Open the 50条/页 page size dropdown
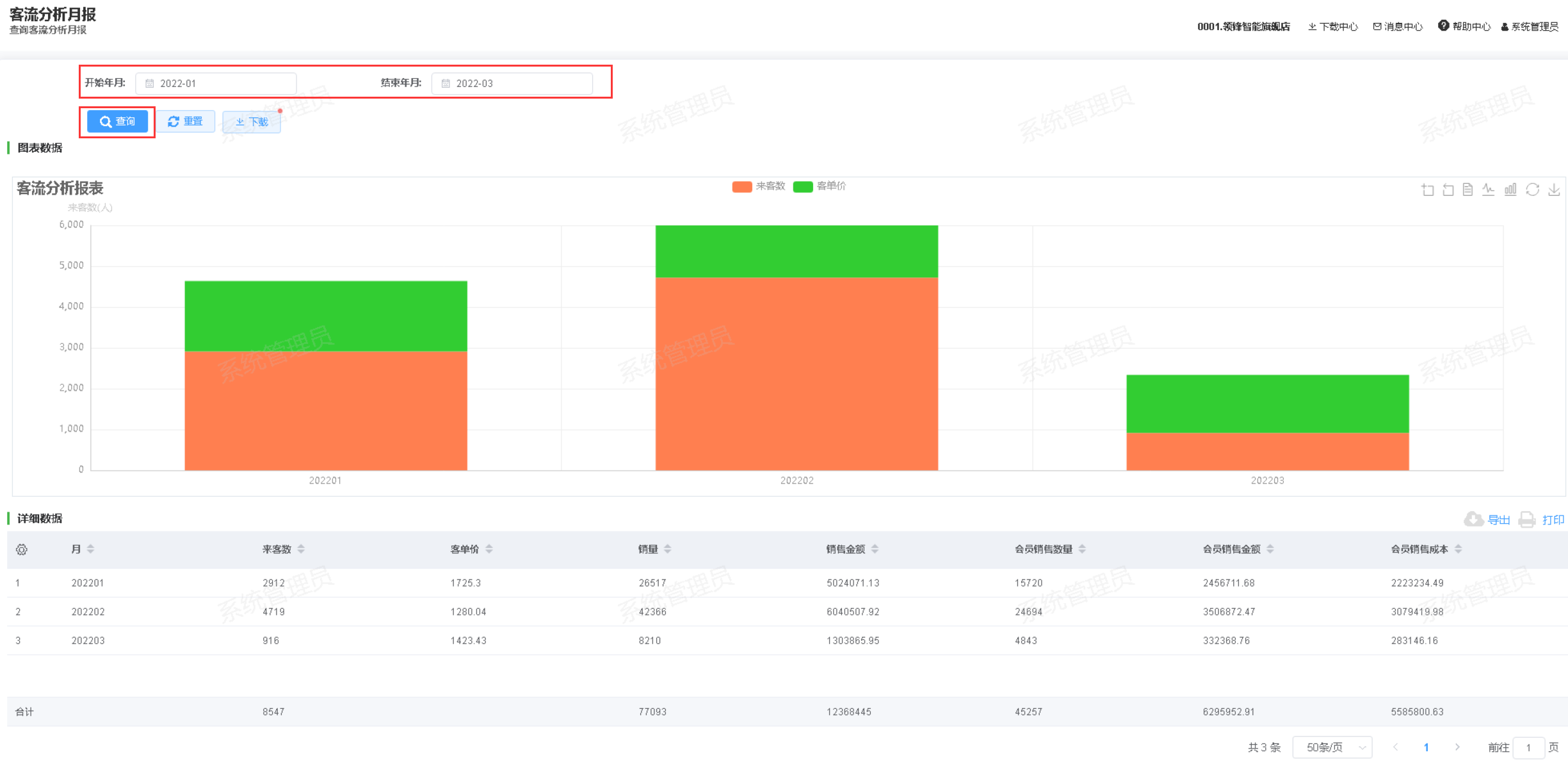The width and height of the screenshot is (1568, 762). pos(1332,747)
